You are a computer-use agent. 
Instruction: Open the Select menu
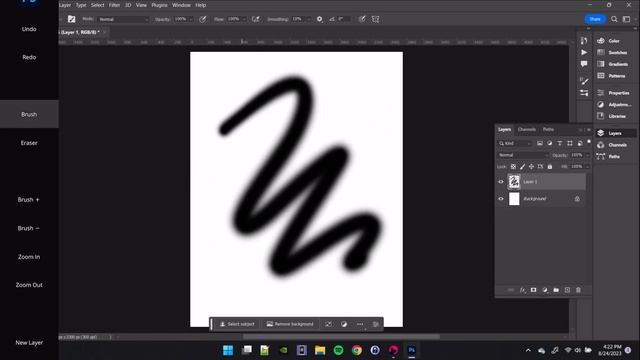coord(98,5)
